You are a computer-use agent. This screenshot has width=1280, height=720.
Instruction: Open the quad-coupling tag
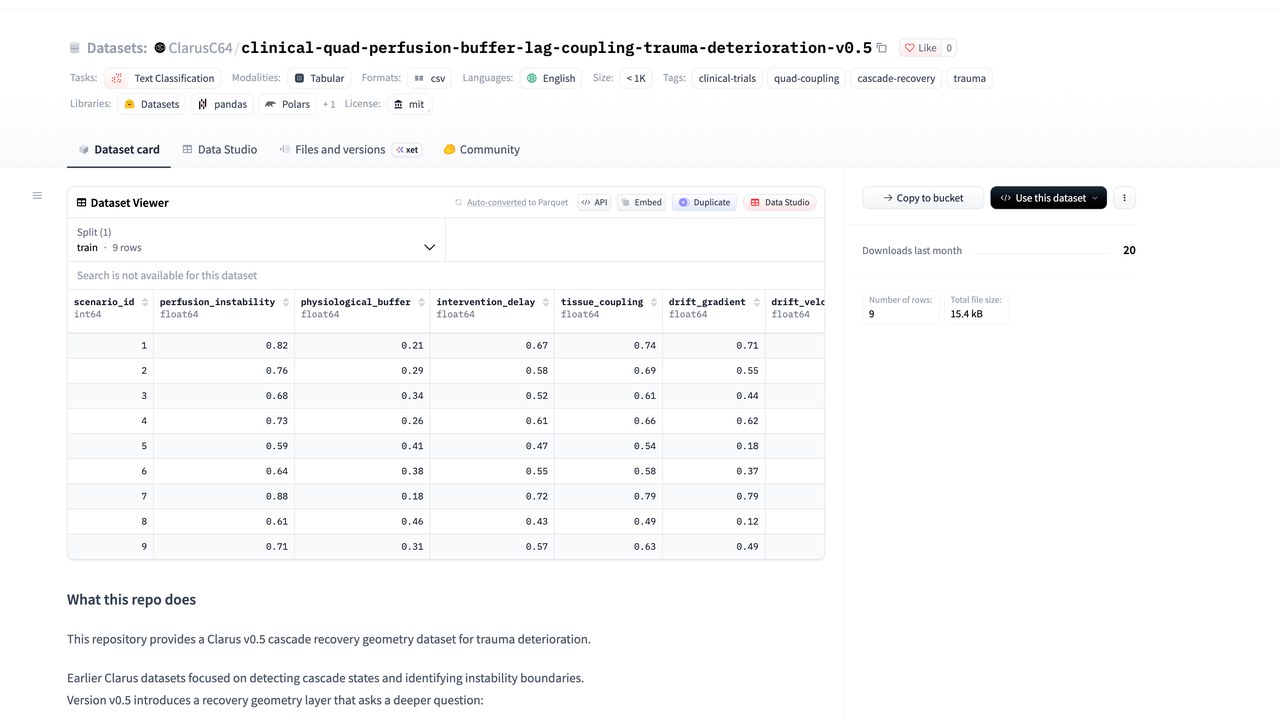807,78
